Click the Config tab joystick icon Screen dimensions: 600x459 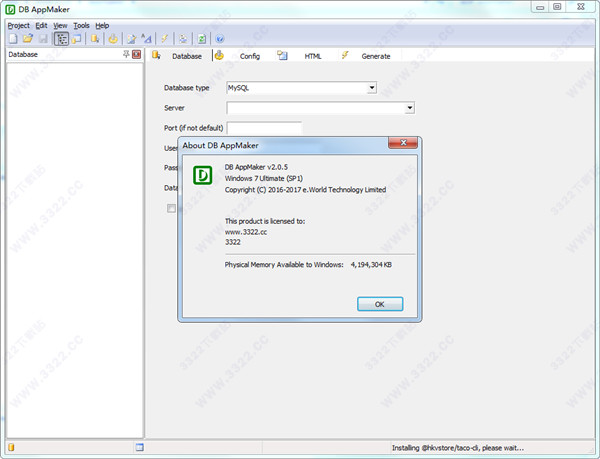point(219,55)
